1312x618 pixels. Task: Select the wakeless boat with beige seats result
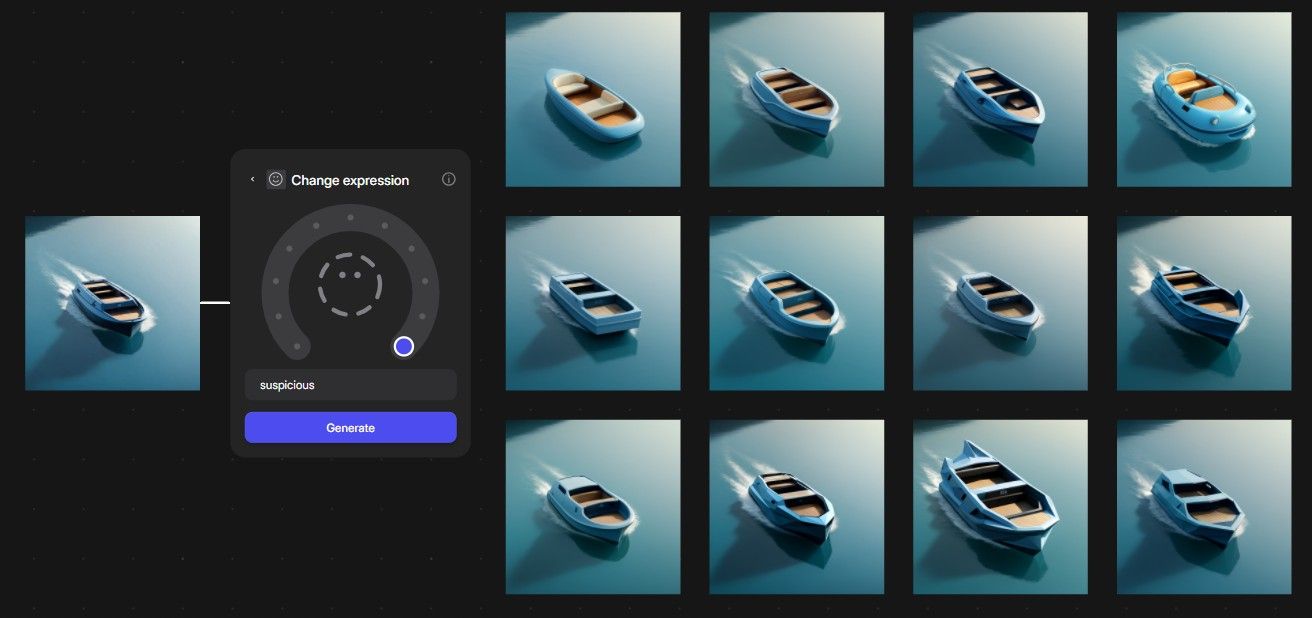593,99
